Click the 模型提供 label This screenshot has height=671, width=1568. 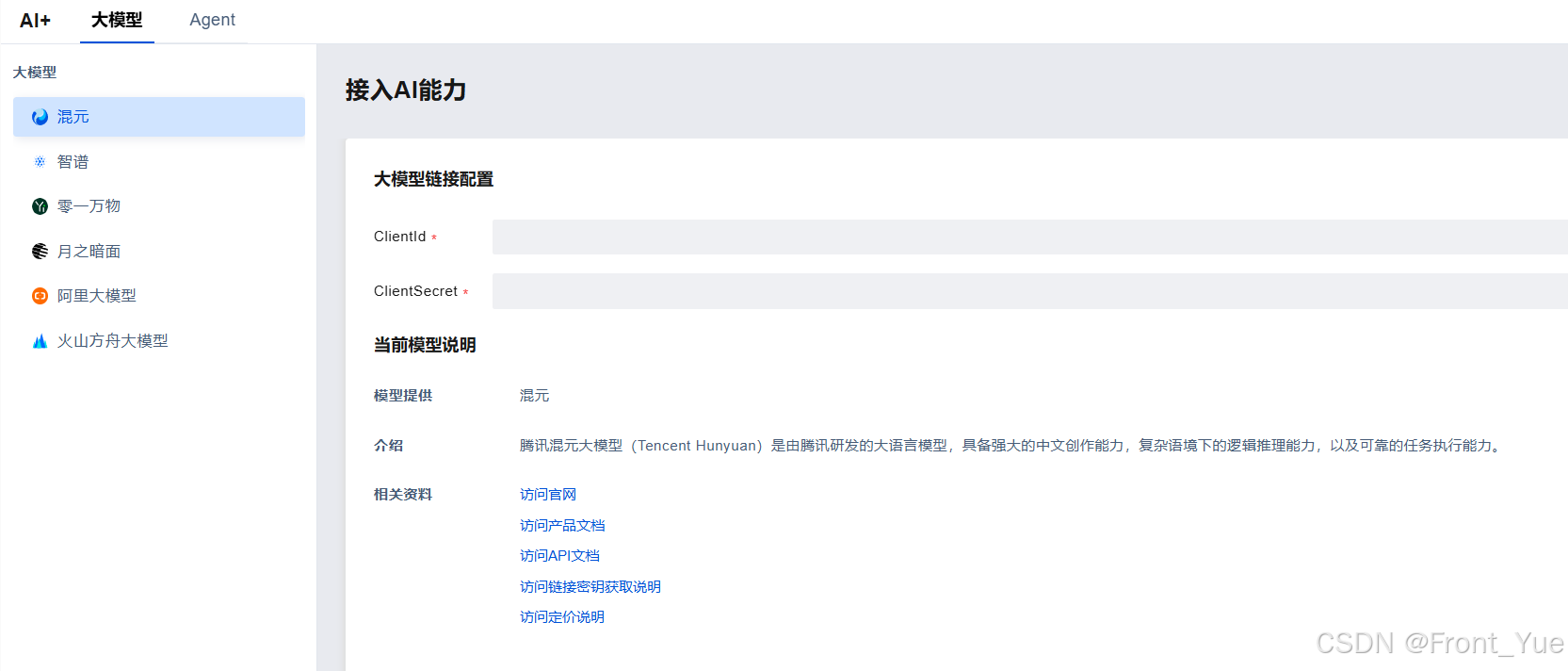403,396
